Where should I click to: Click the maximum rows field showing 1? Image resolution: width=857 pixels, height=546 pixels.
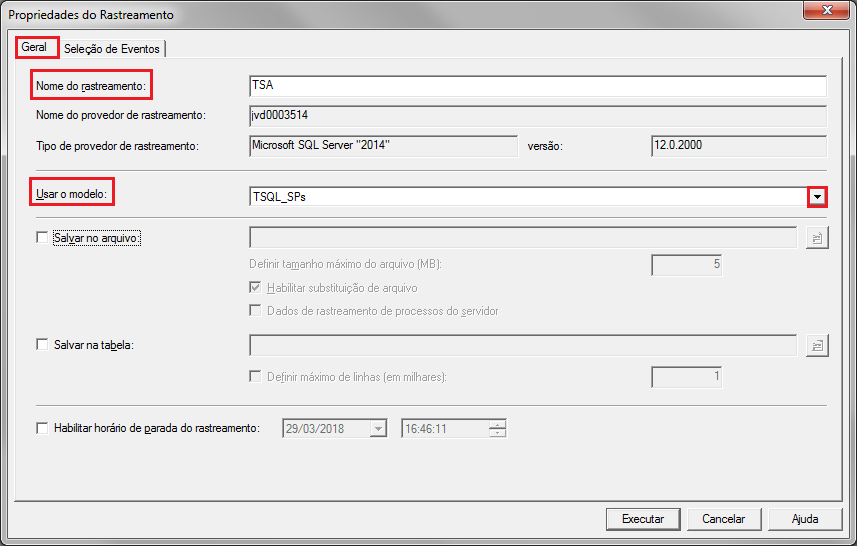686,377
